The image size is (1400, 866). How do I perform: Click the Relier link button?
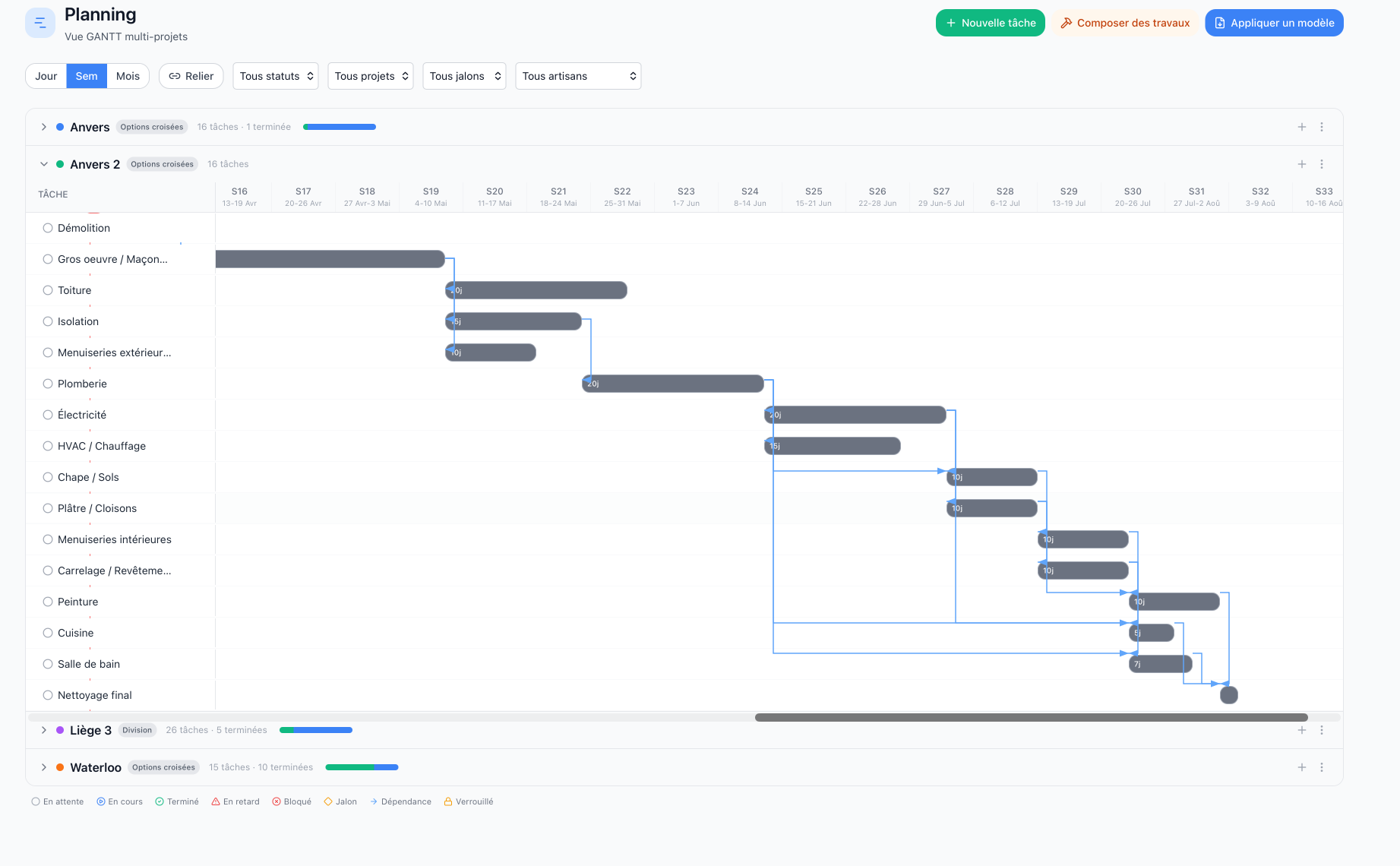click(x=191, y=76)
